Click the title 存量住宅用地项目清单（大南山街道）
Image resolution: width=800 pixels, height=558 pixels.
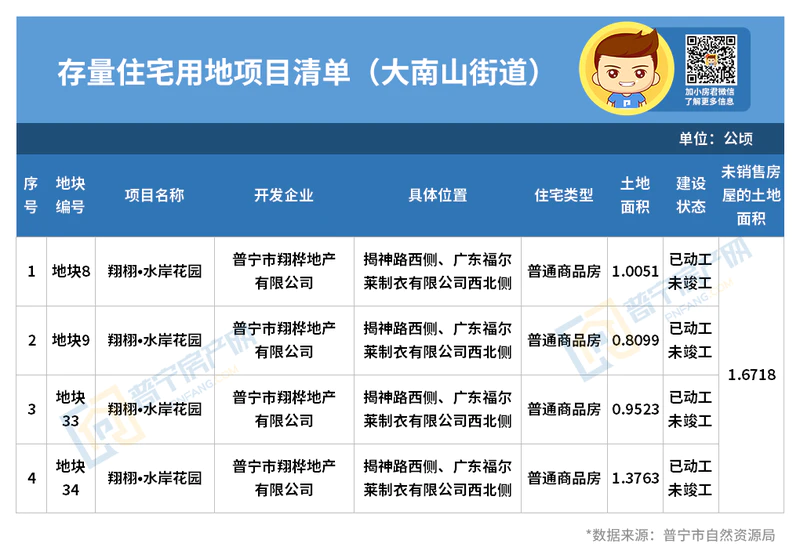click(x=299, y=73)
